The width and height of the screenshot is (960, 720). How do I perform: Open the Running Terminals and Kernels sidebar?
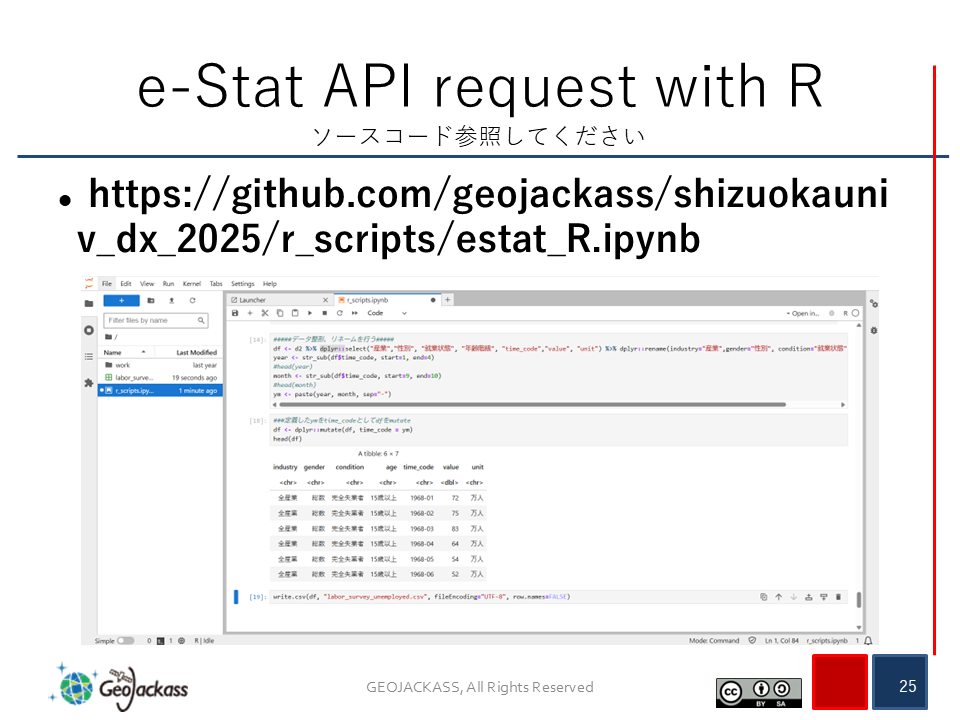click(x=88, y=329)
